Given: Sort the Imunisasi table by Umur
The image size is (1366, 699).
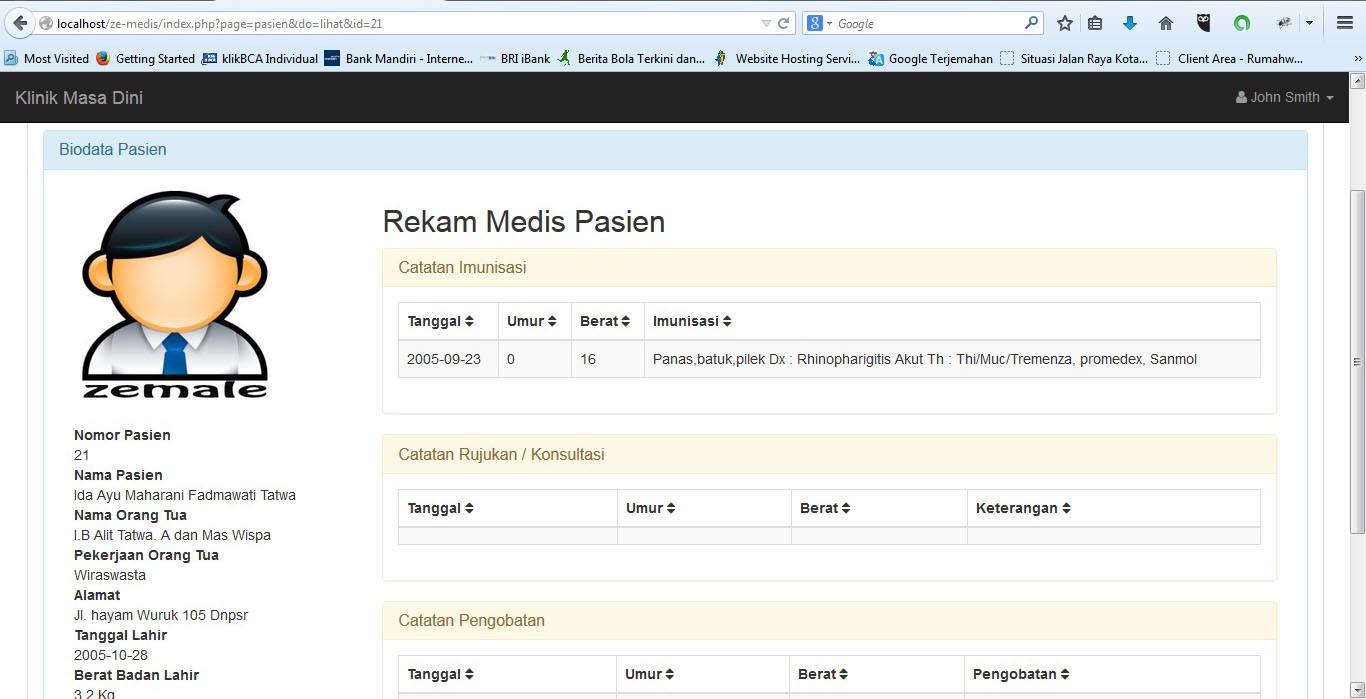Looking at the screenshot, I should click(x=531, y=321).
